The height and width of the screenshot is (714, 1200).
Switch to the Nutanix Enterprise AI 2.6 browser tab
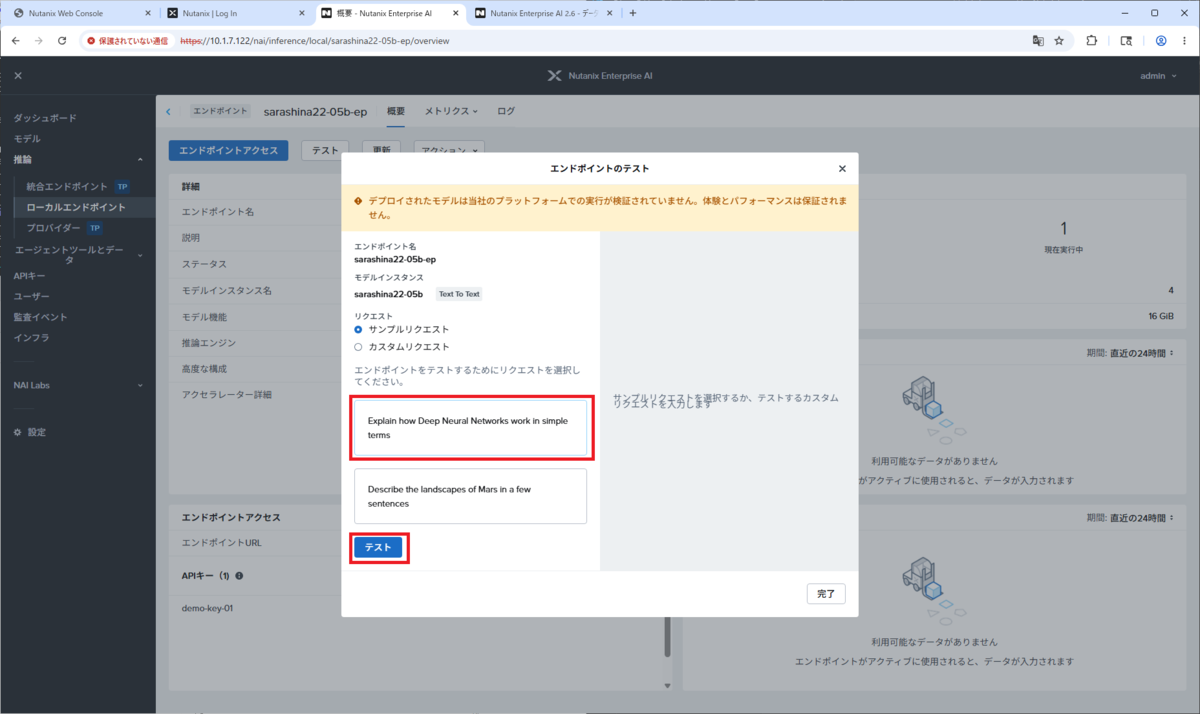pyautogui.click(x=544, y=13)
